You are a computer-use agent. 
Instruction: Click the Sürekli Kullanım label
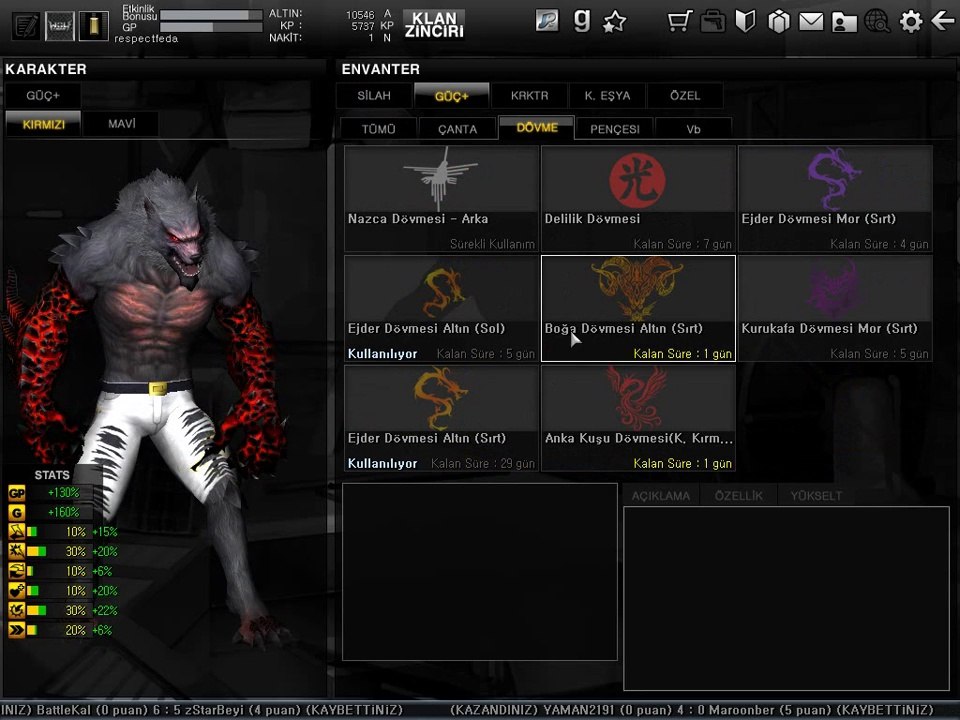[492, 244]
